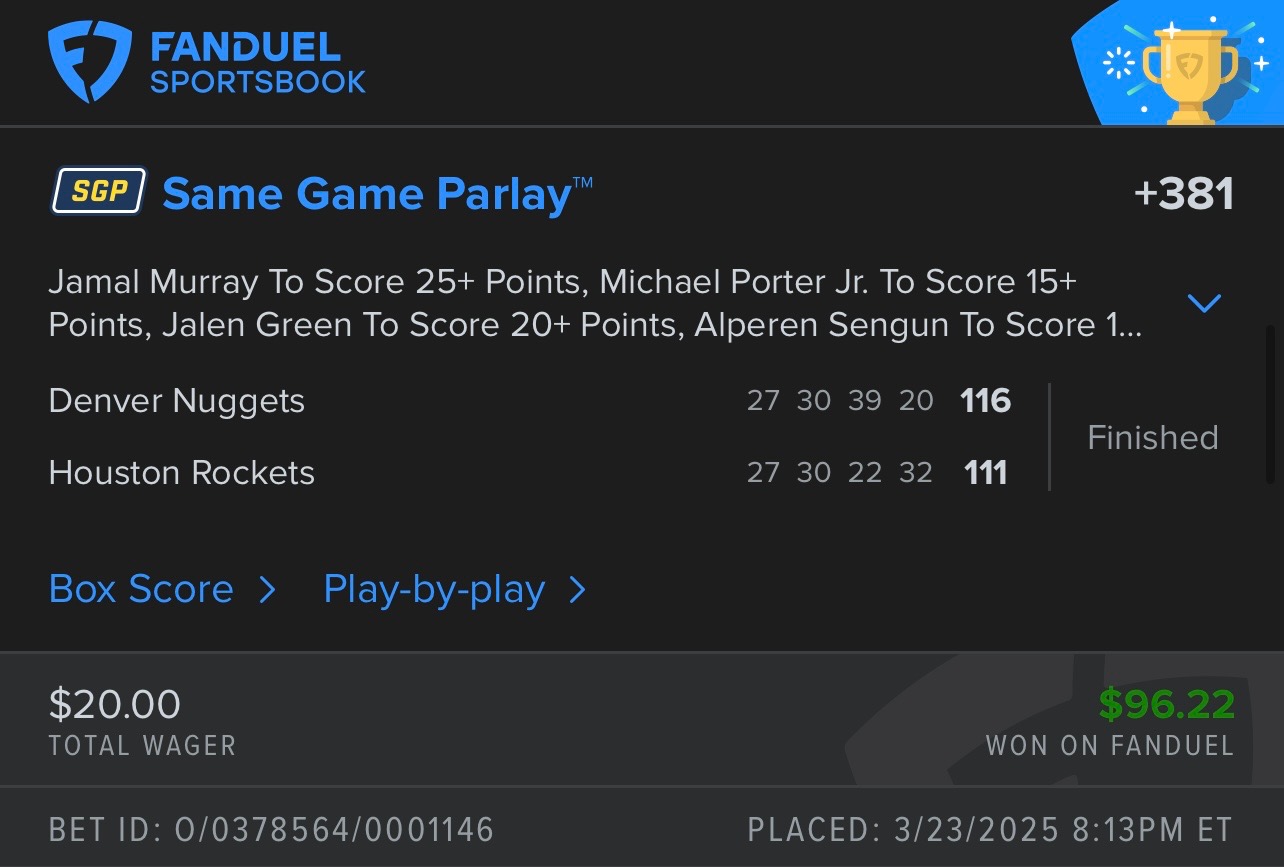Click the arrow next to Play-by-play
1284x867 pixels.
point(577,590)
